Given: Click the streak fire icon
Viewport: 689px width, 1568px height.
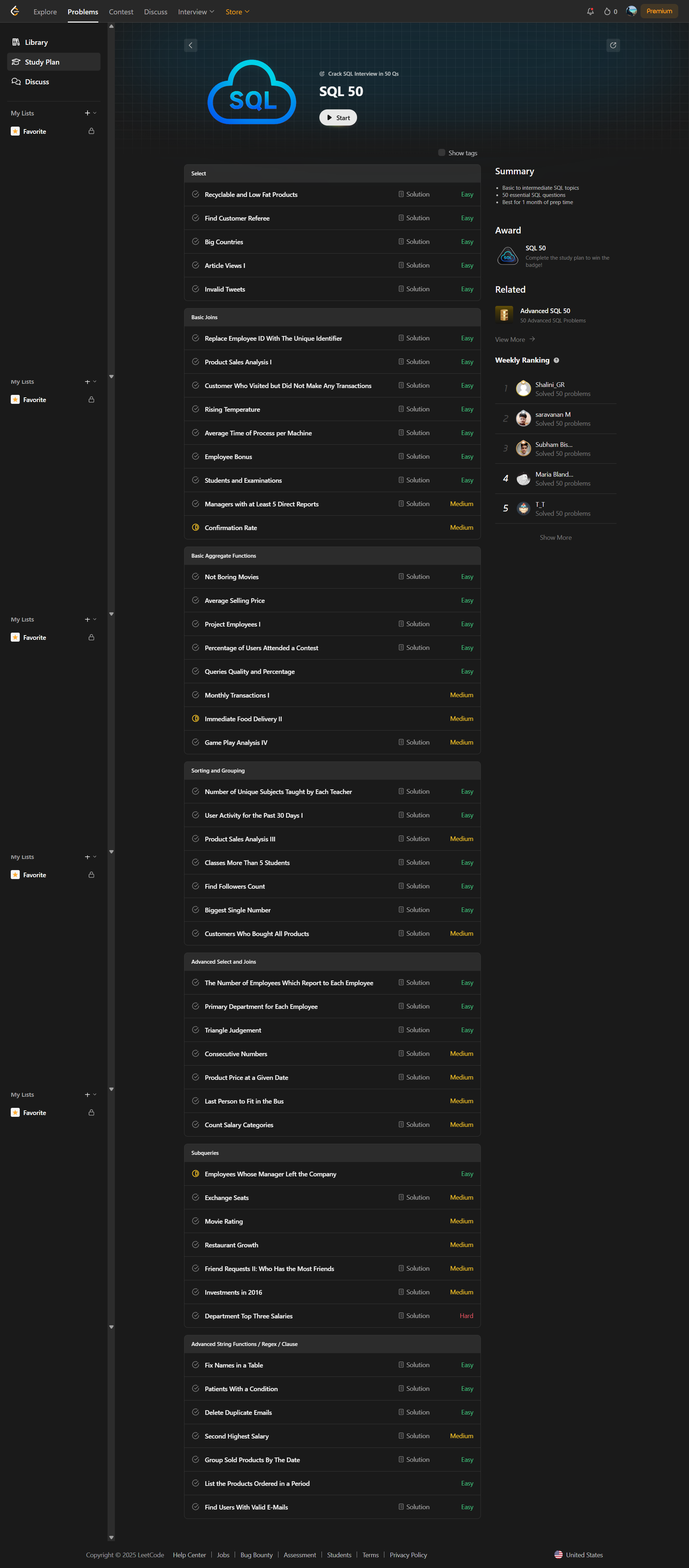Looking at the screenshot, I should 607,11.
